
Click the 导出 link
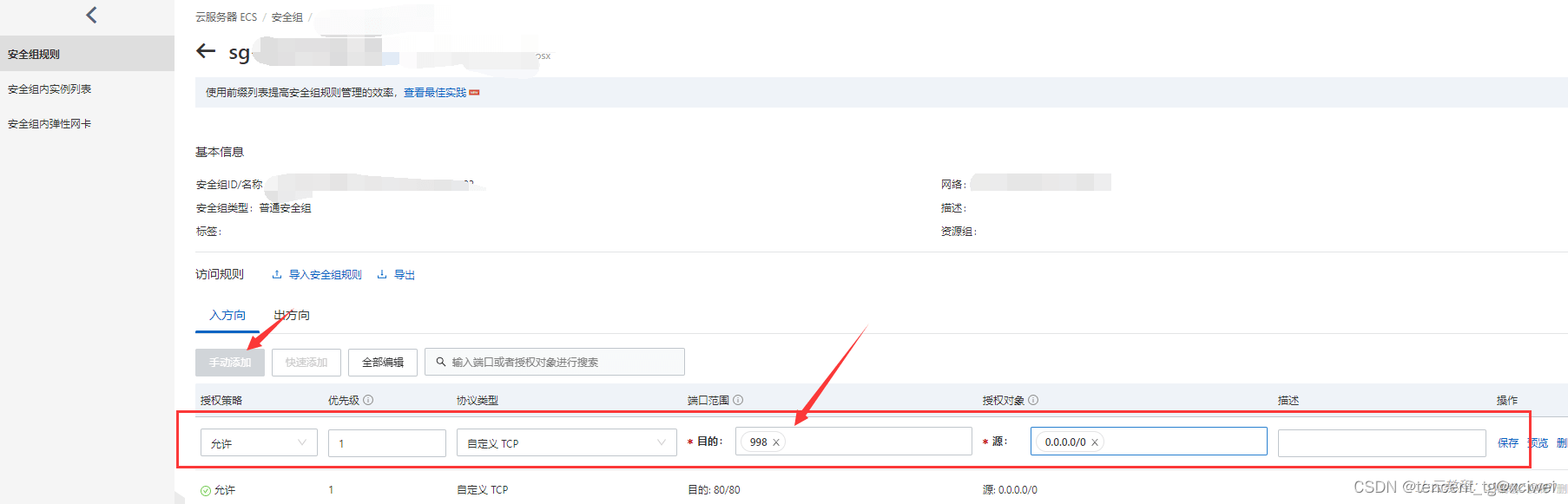click(x=405, y=275)
